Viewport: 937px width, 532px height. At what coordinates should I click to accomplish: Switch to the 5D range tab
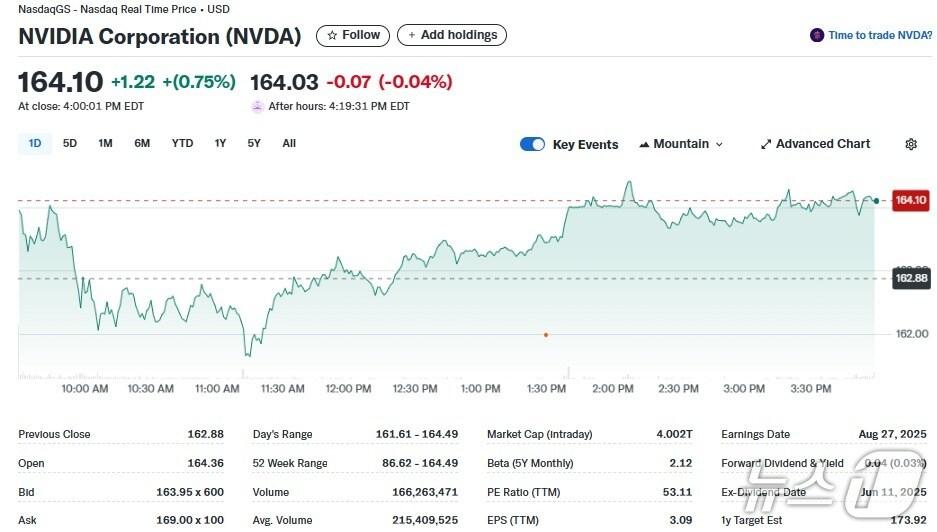70,143
